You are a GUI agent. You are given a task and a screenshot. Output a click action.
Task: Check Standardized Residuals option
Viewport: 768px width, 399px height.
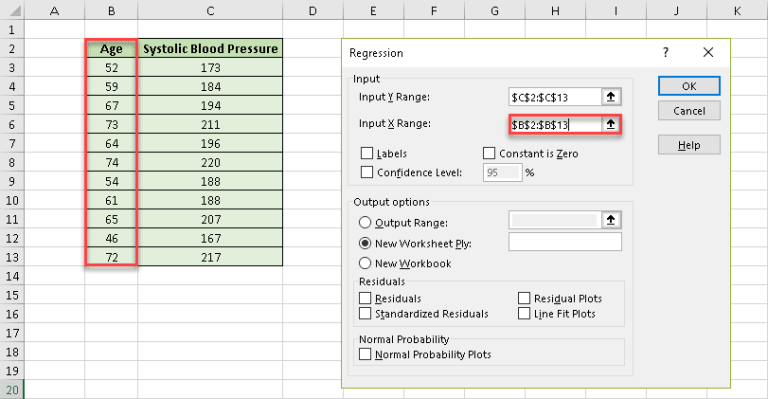[365, 313]
